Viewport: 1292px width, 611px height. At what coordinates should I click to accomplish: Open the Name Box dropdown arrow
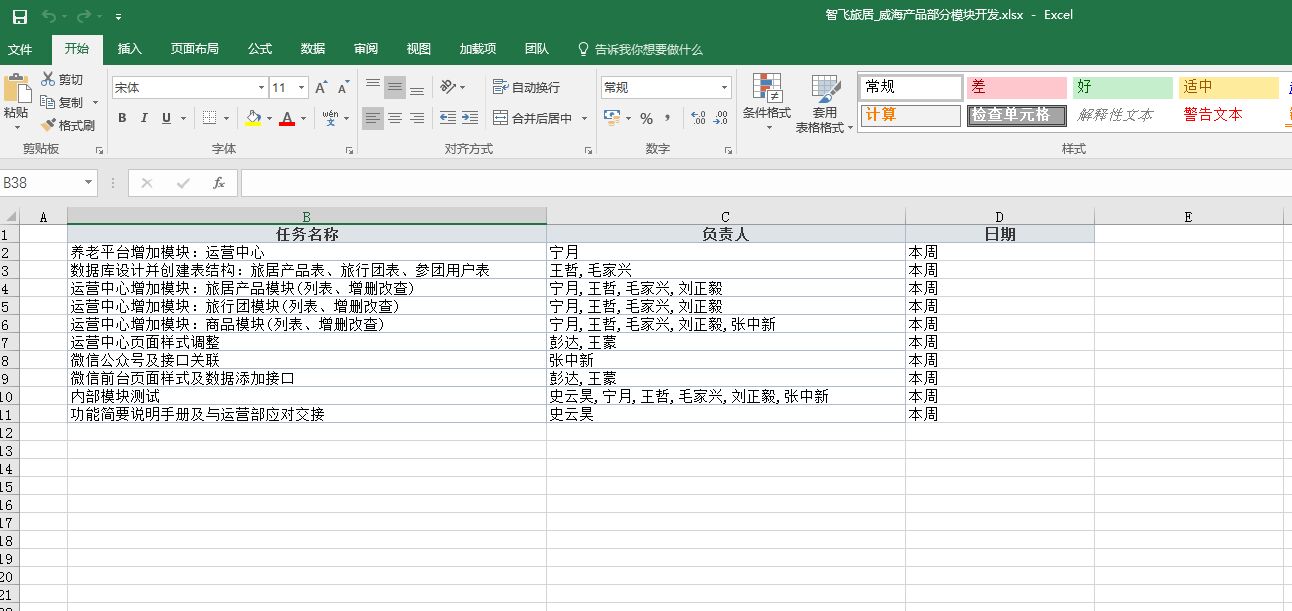[89, 183]
